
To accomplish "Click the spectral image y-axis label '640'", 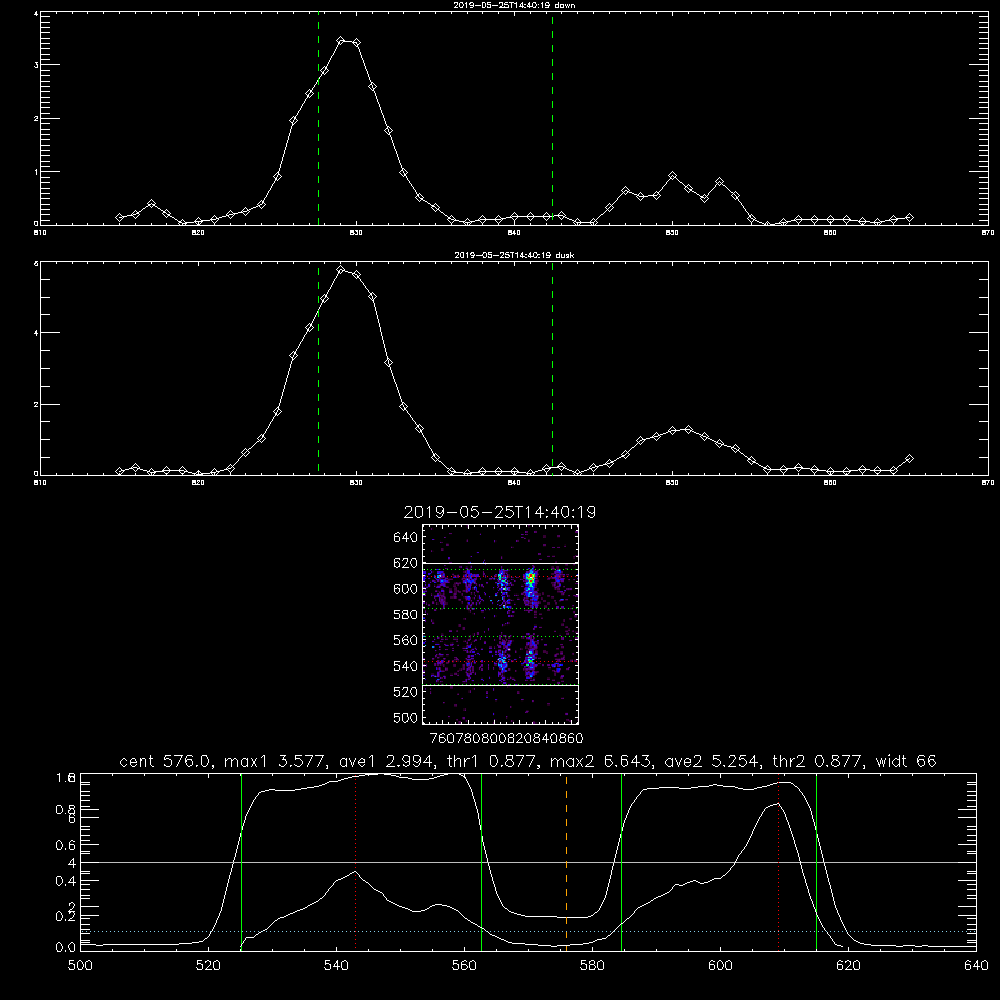I will click(x=406, y=538).
